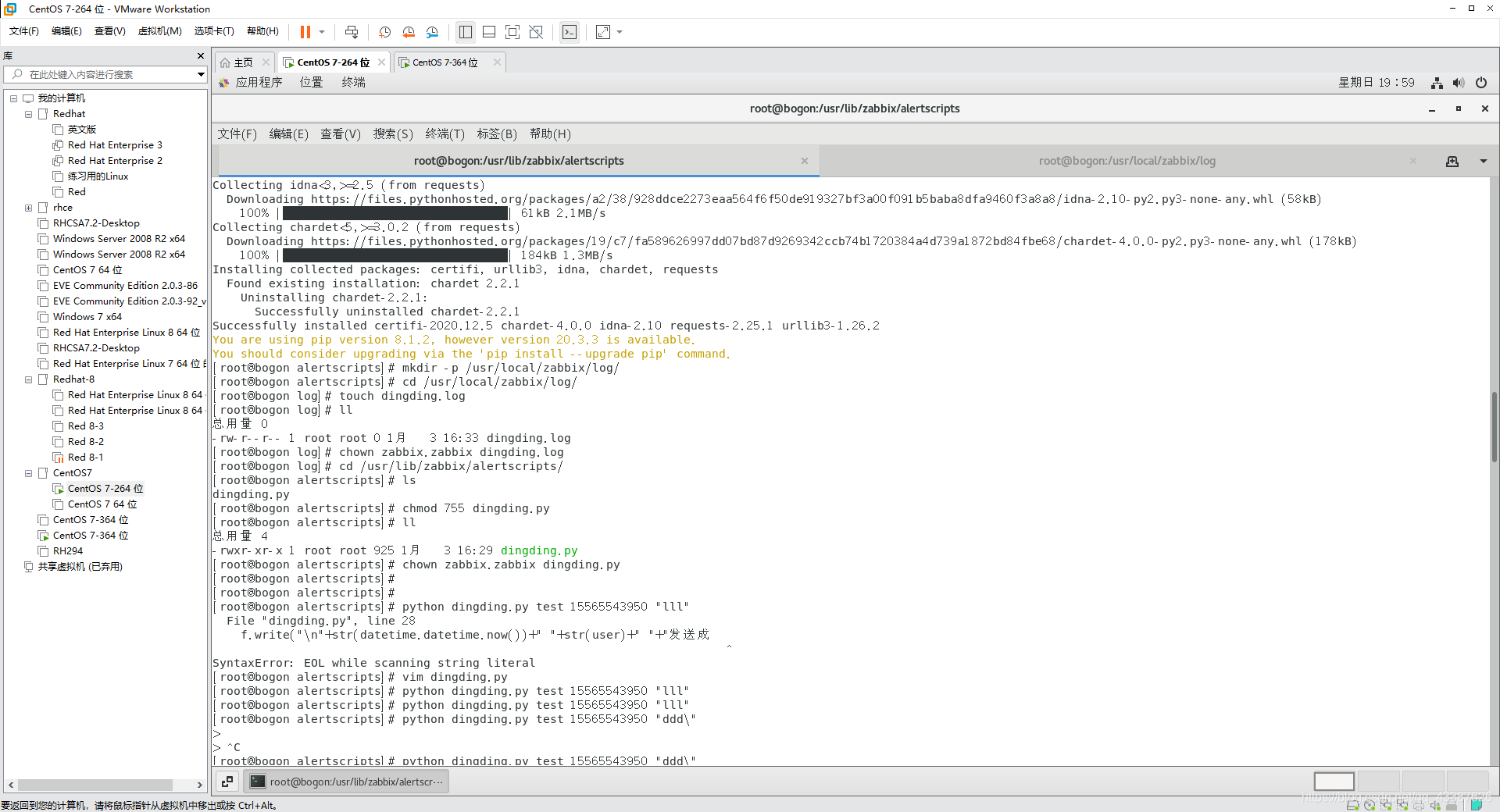Pause the virtual machine with the orange pause icon

coord(305,32)
